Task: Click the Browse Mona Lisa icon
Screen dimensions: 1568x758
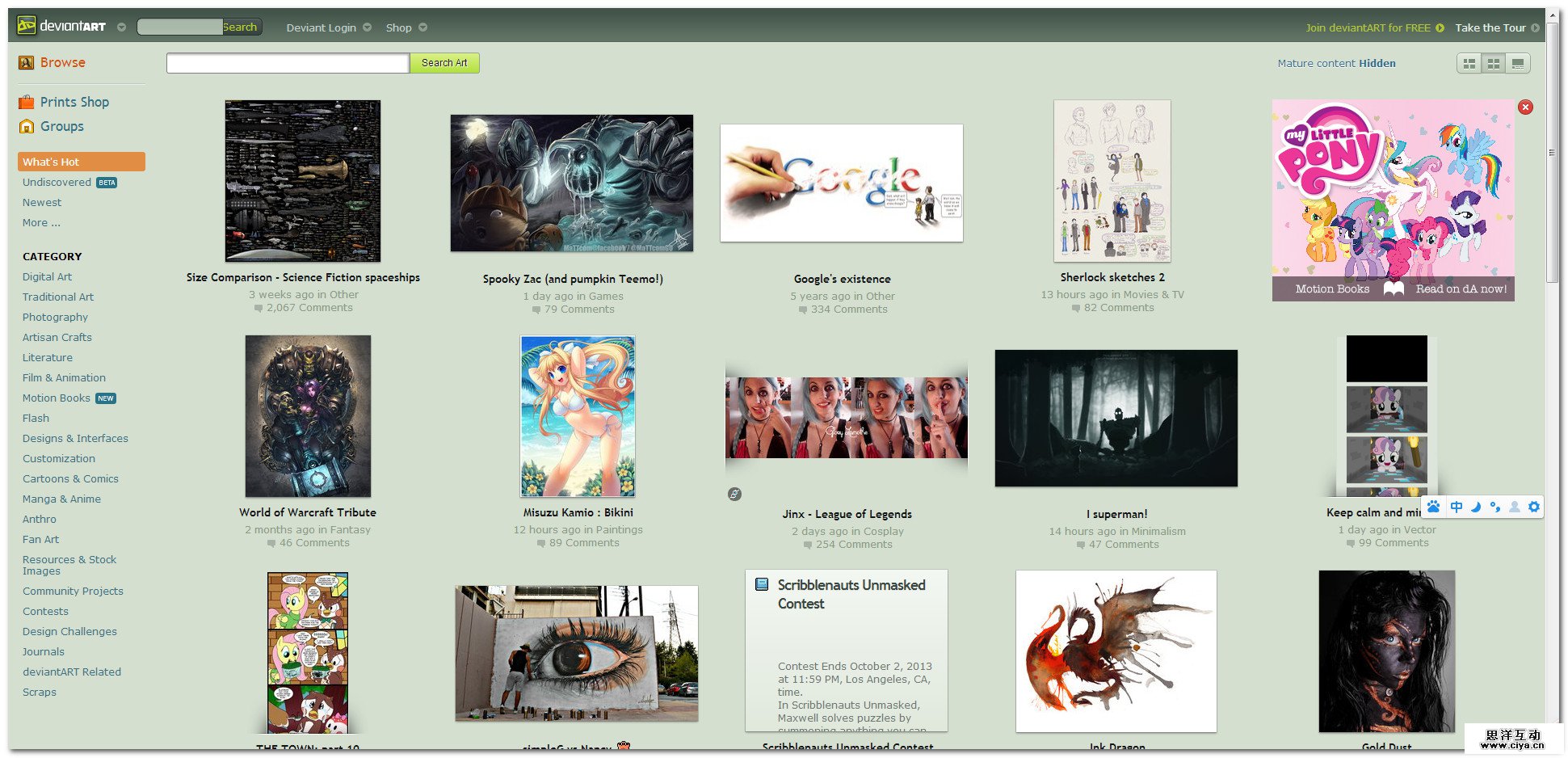Action: pyautogui.click(x=27, y=63)
